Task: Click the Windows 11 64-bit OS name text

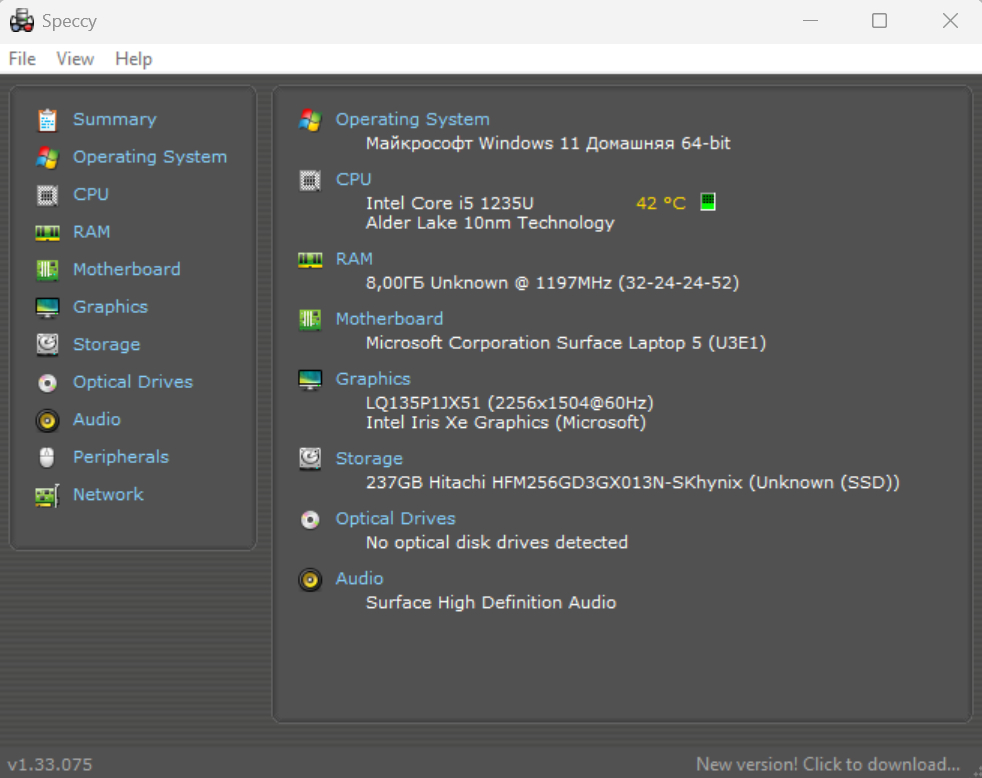Action: tap(548, 143)
